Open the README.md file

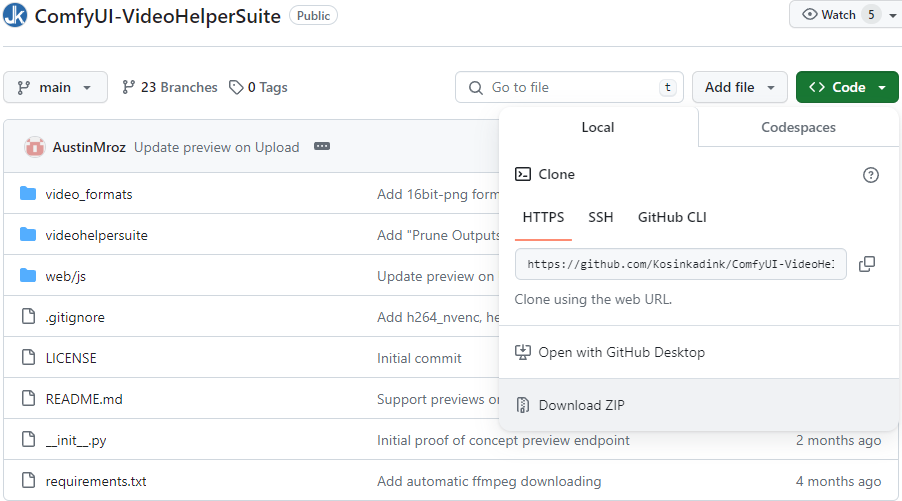pyautogui.click(x=84, y=399)
